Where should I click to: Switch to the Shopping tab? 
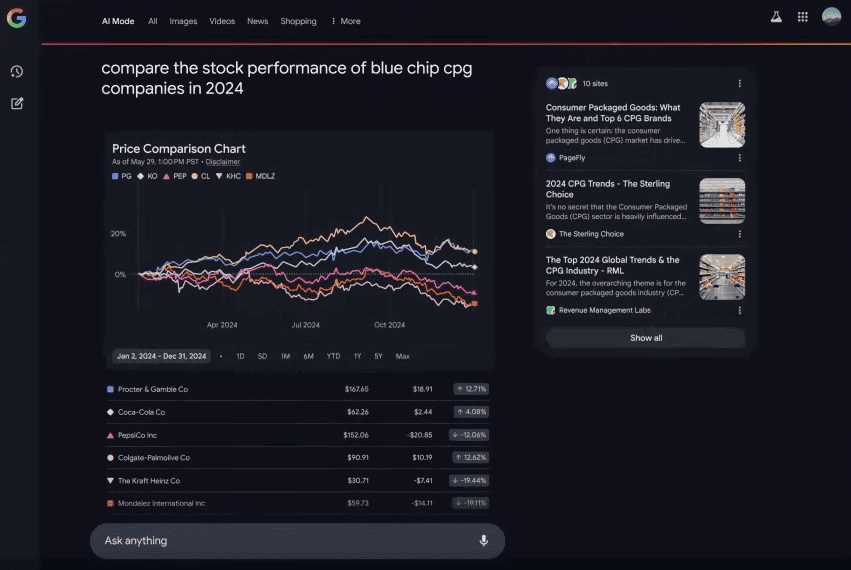tap(298, 21)
